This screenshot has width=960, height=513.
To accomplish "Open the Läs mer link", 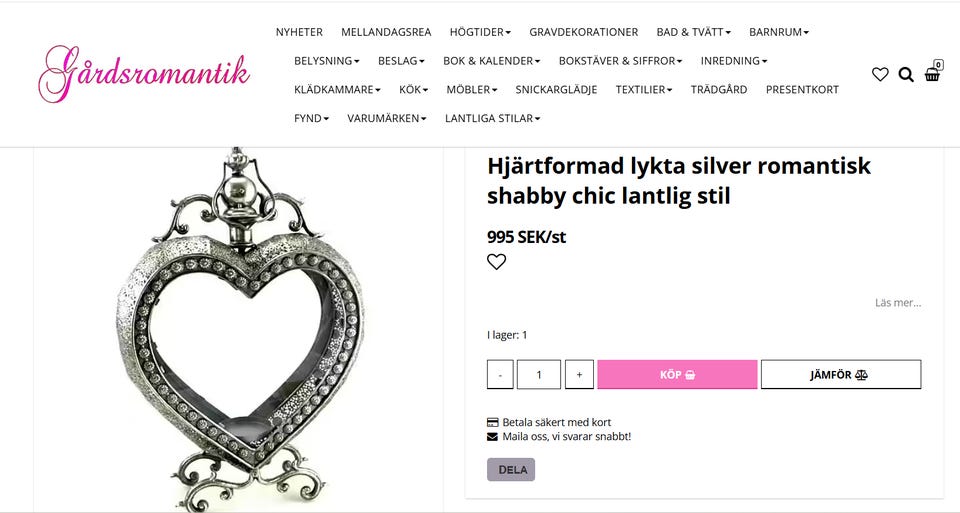I will [x=898, y=302].
